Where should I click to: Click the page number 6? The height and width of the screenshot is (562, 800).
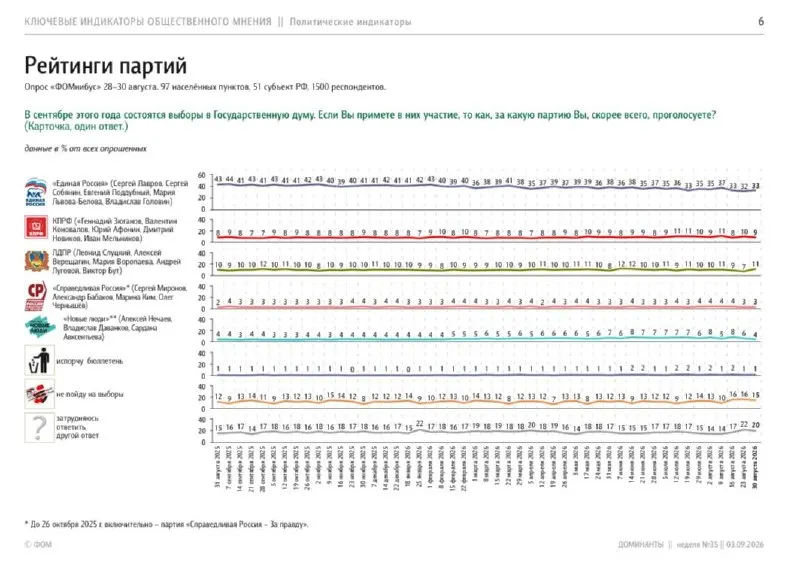761,21
